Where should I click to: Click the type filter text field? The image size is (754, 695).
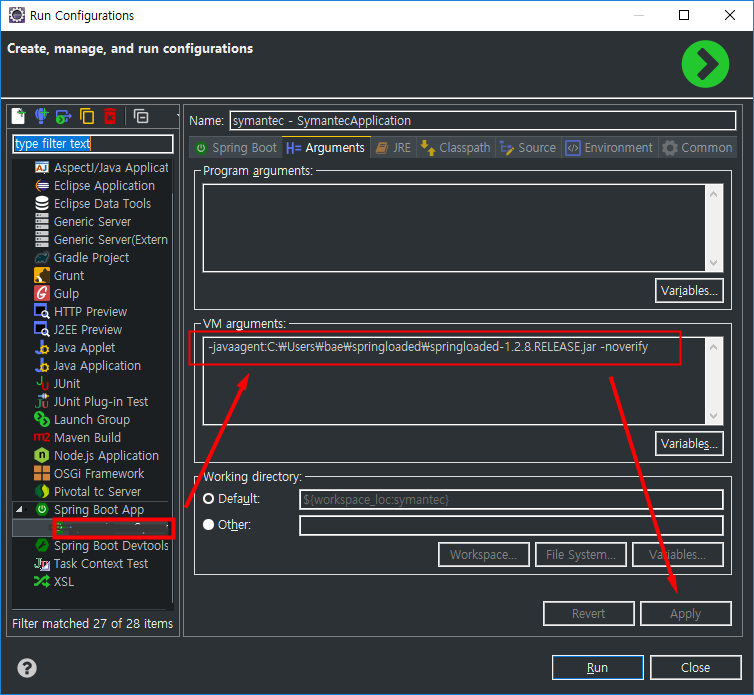click(93, 144)
